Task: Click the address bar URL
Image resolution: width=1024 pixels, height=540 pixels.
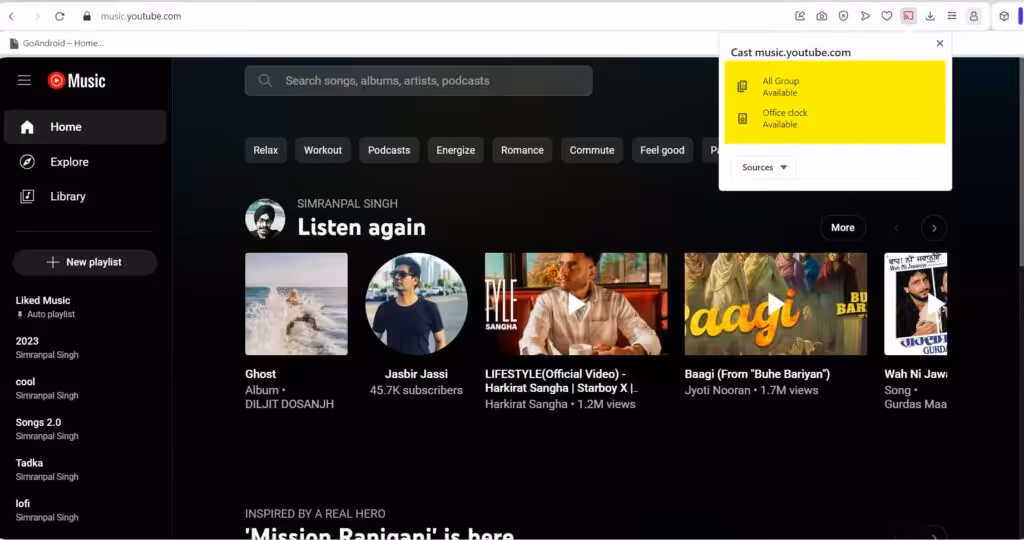Action: tap(141, 16)
